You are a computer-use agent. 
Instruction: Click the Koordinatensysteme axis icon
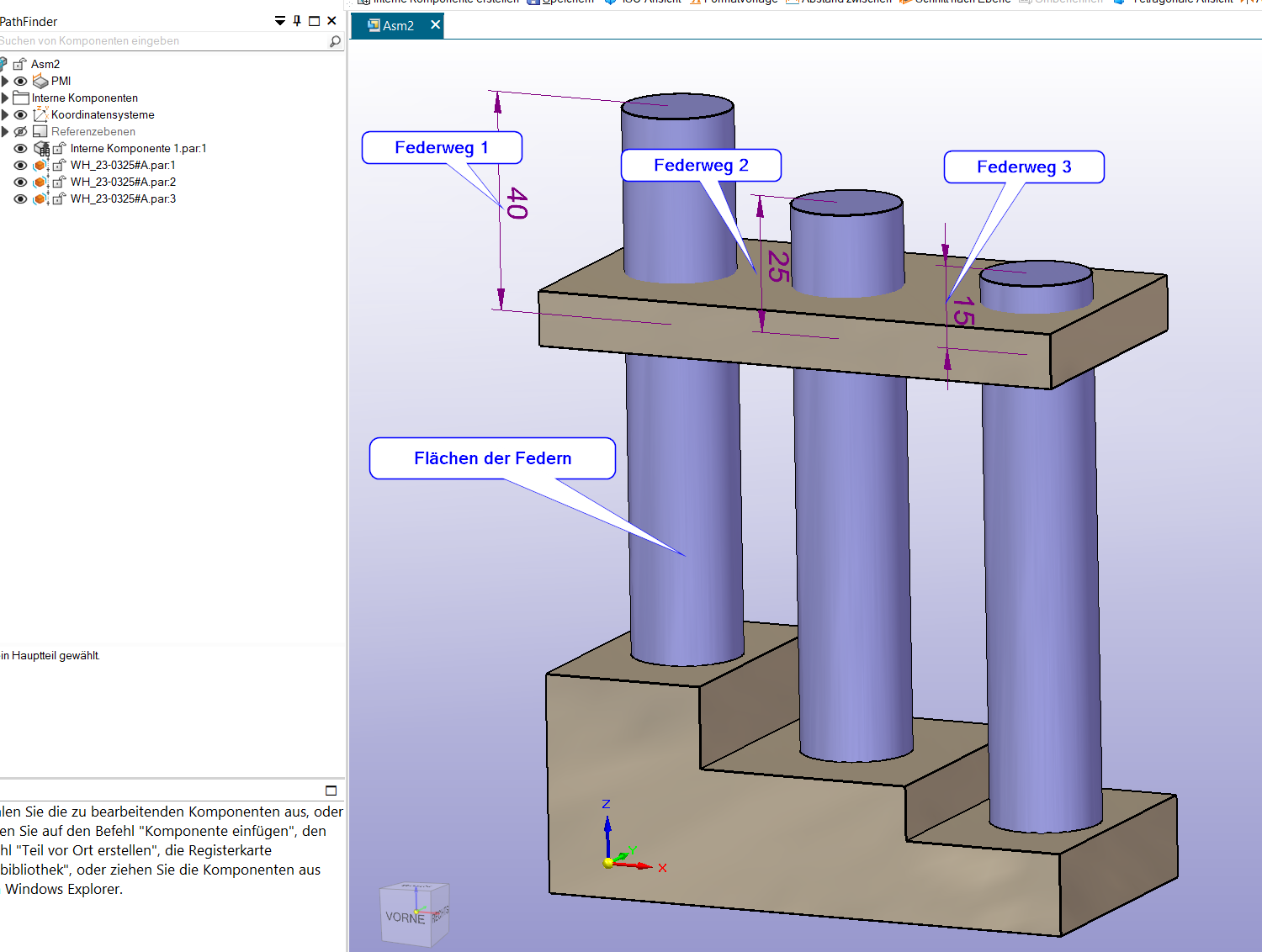point(40,114)
